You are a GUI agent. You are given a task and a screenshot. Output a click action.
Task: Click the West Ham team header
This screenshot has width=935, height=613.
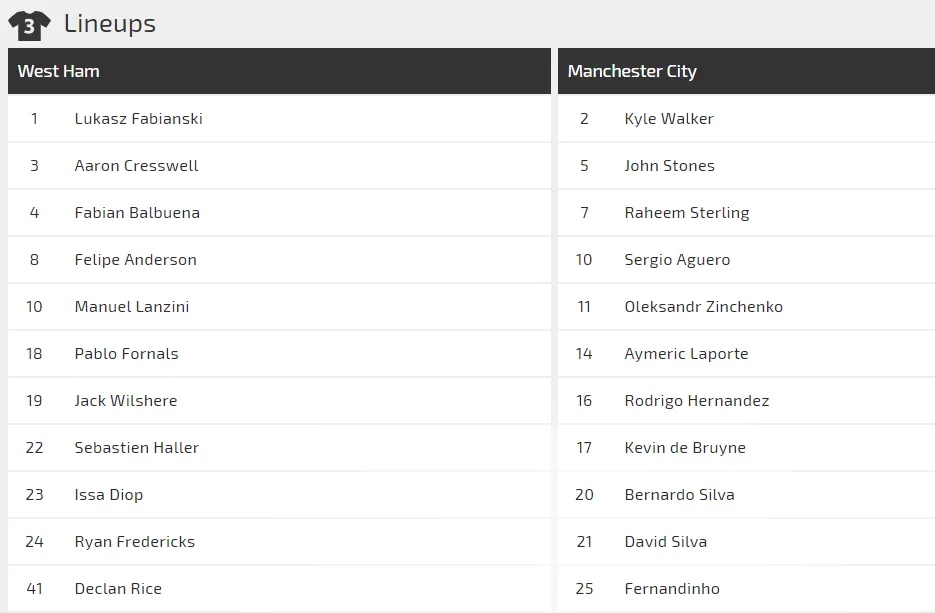(58, 71)
